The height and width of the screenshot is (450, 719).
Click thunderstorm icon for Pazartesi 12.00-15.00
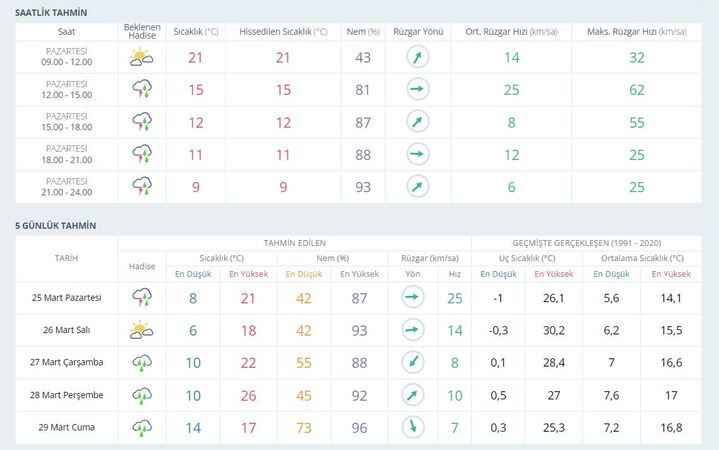click(x=142, y=89)
